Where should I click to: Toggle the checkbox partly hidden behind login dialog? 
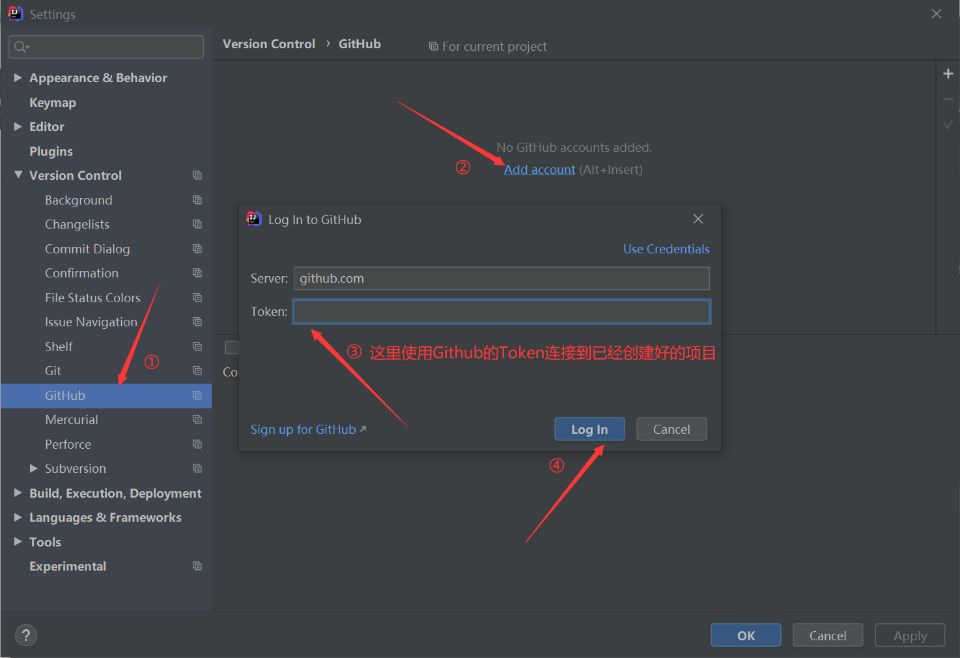[231, 347]
